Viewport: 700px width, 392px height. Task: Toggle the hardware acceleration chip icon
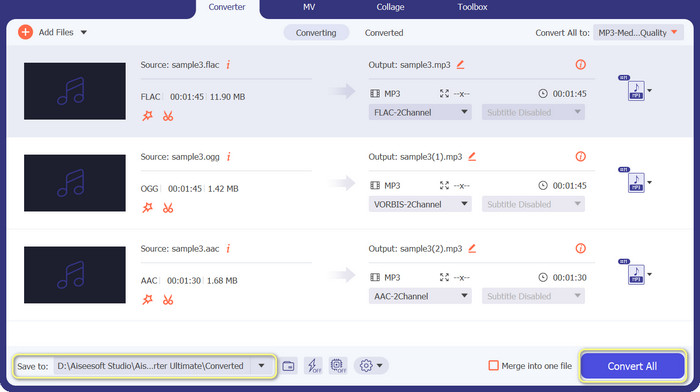[x=338, y=366]
